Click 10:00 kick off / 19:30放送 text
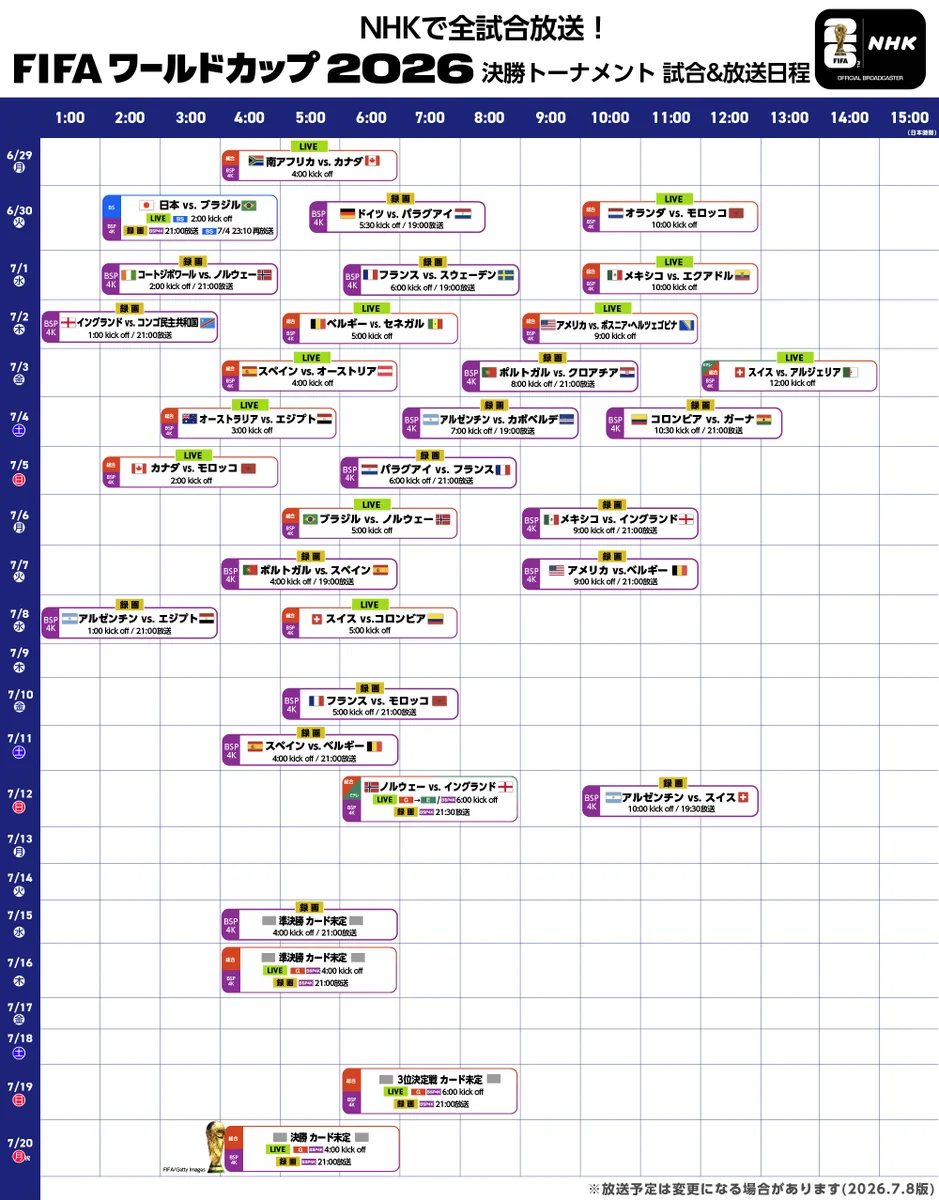Screen dimensions: 939x1200 point(671,810)
